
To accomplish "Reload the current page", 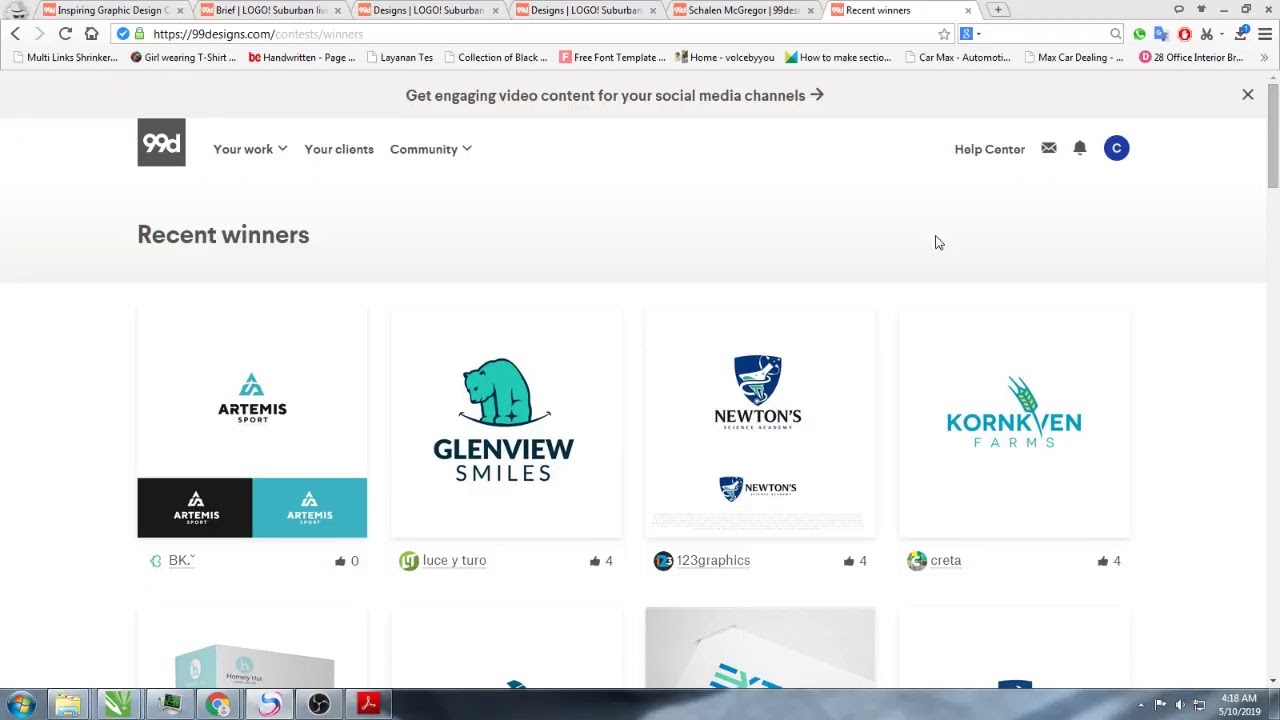I will pos(65,34).
